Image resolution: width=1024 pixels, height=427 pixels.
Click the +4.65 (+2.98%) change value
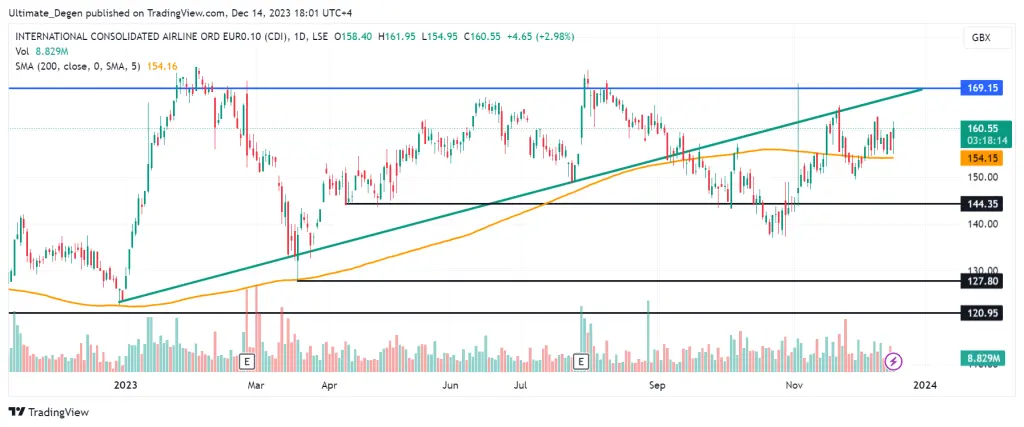tap(542, 37)
